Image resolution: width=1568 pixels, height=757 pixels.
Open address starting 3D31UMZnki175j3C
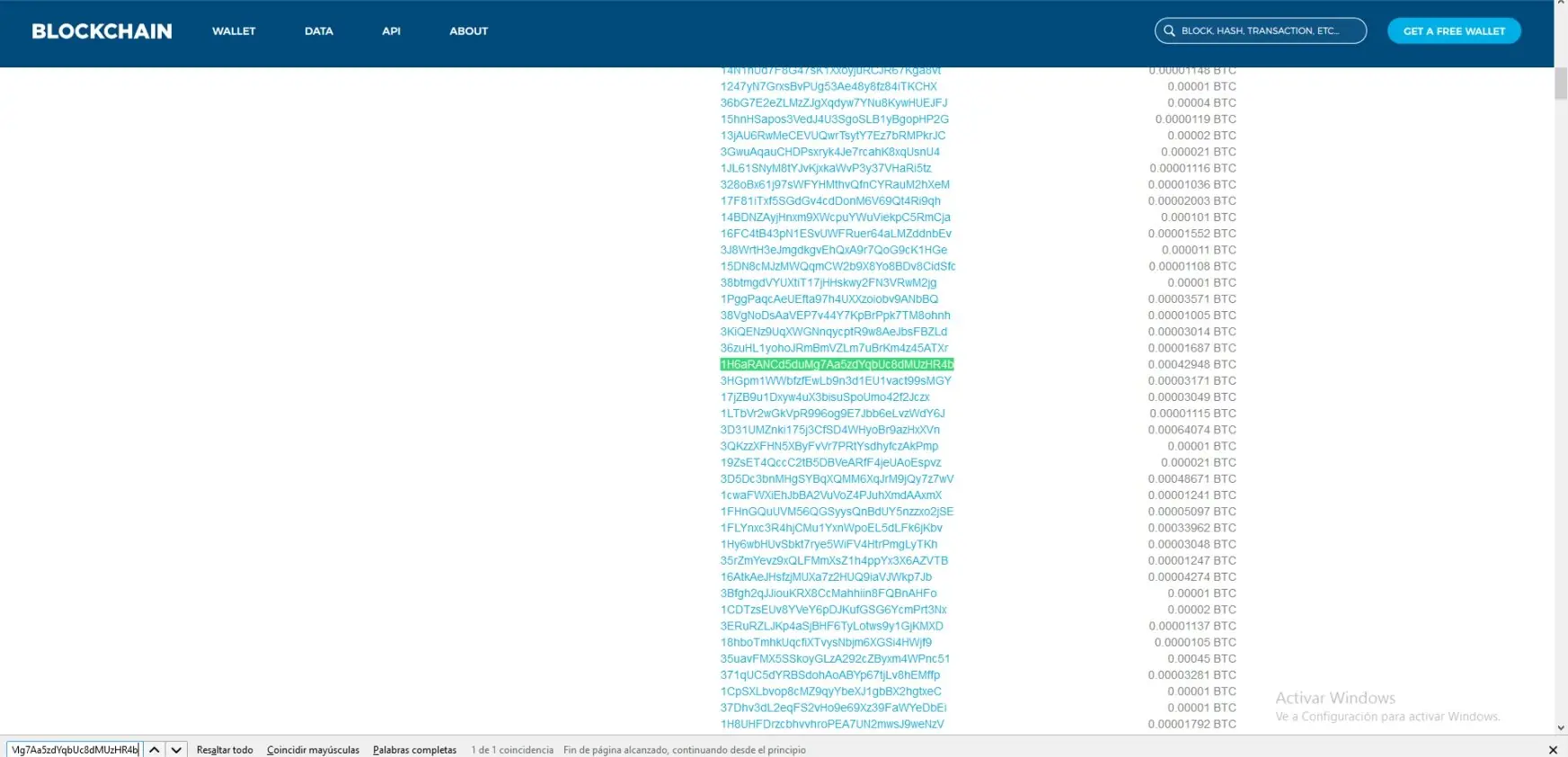[x=830, y=430]
